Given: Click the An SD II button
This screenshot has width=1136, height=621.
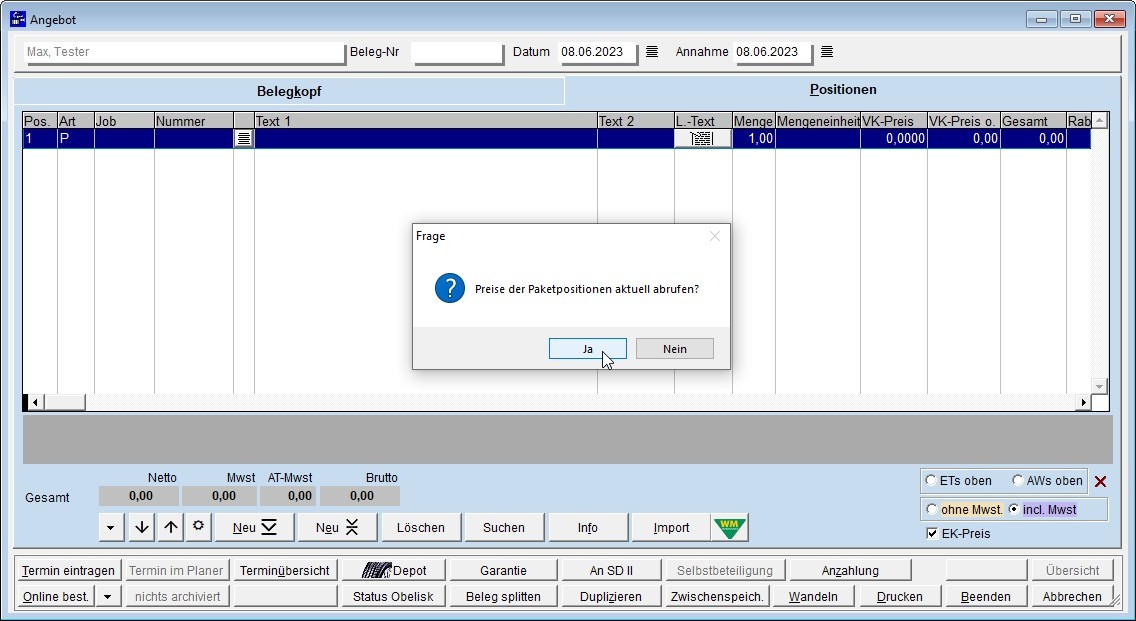Looking at the screenshot, I should point(611,570).
